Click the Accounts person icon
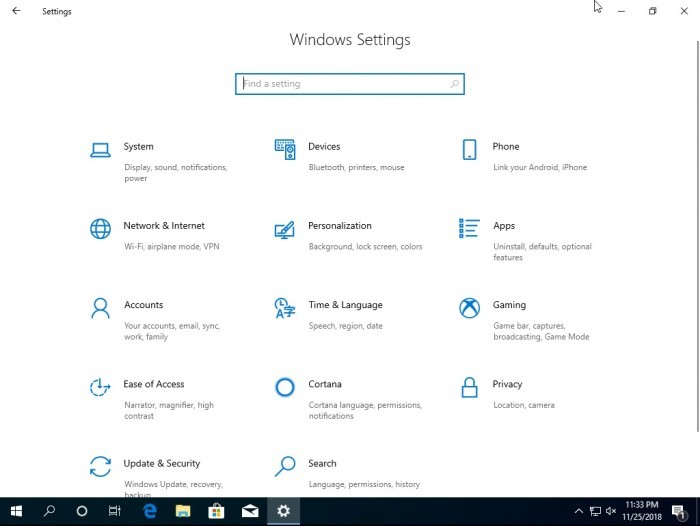This screenshot has height=526, width=700. 100,308
